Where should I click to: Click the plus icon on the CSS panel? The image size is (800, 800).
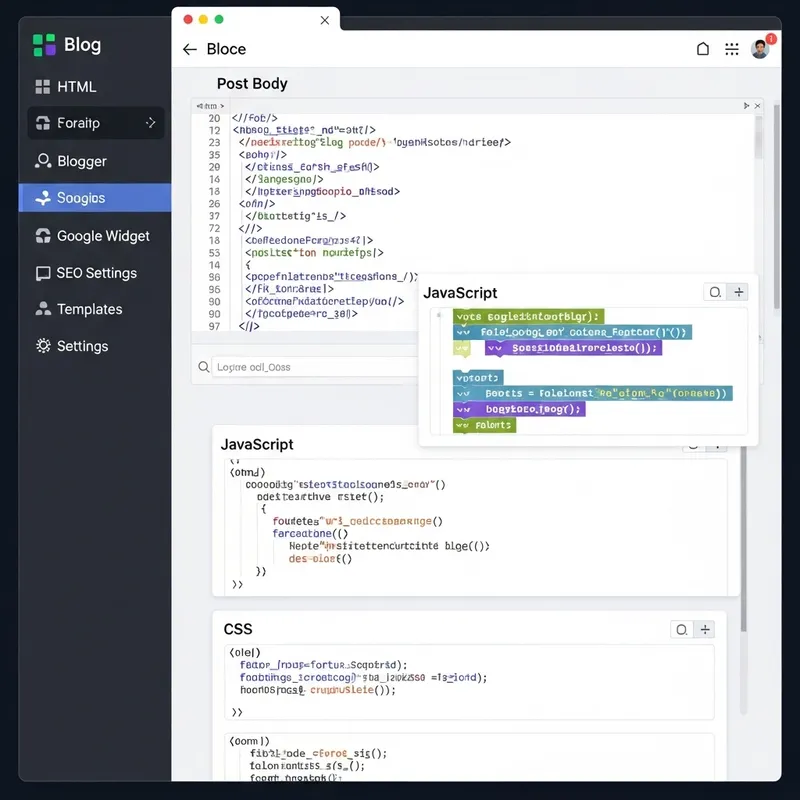706,630
